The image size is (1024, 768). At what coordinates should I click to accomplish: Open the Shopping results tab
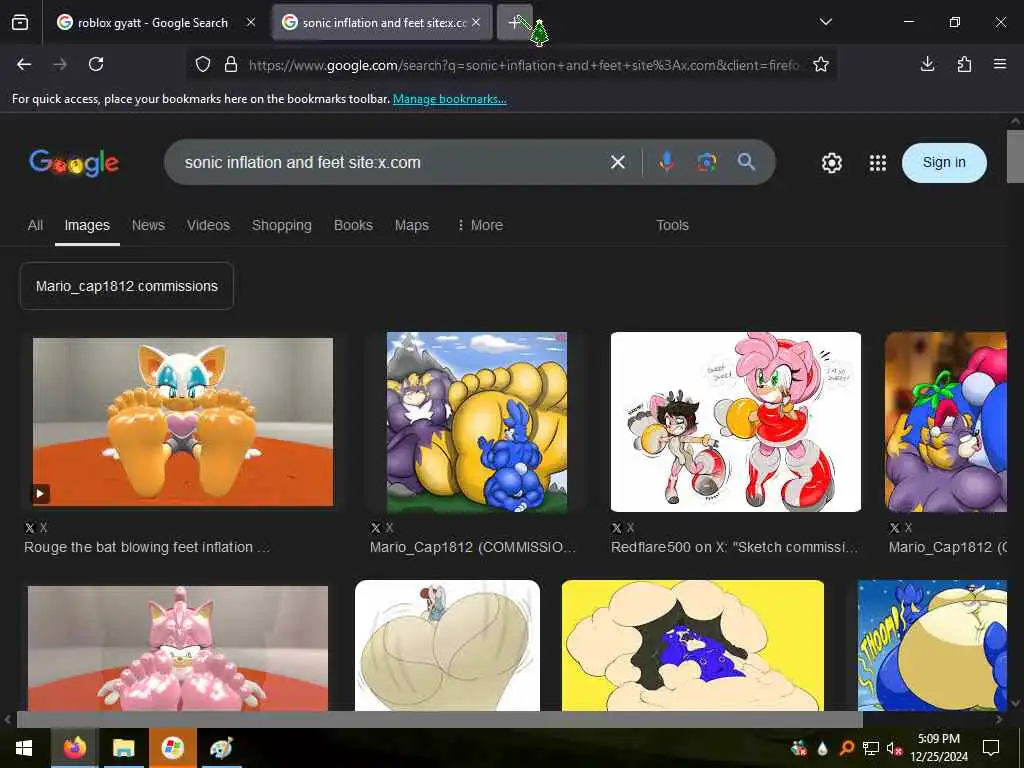[x=281, y=225]
